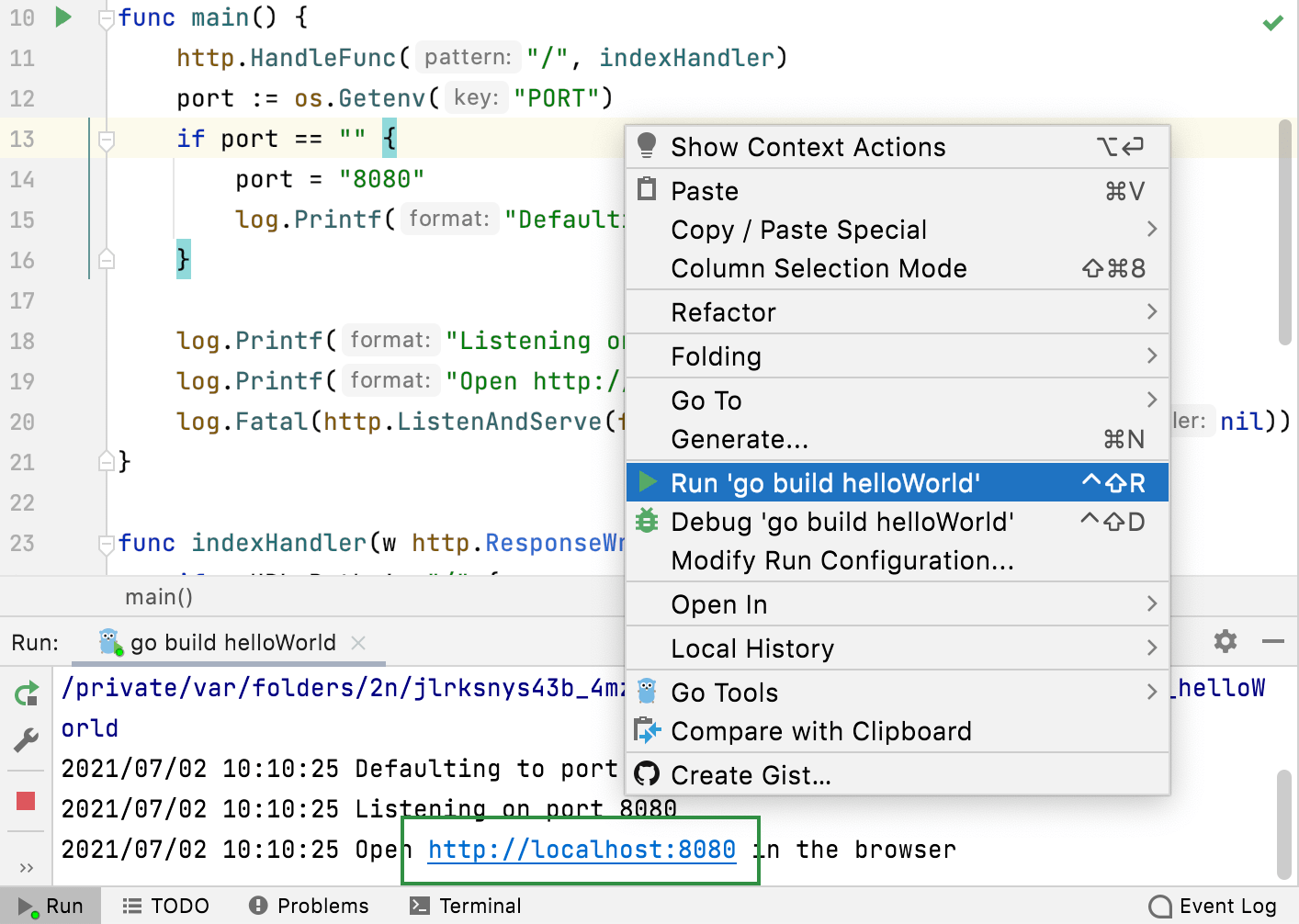Stop the running process with the red square
This screenshot has height=924, width=1299.
click(25, 801)
